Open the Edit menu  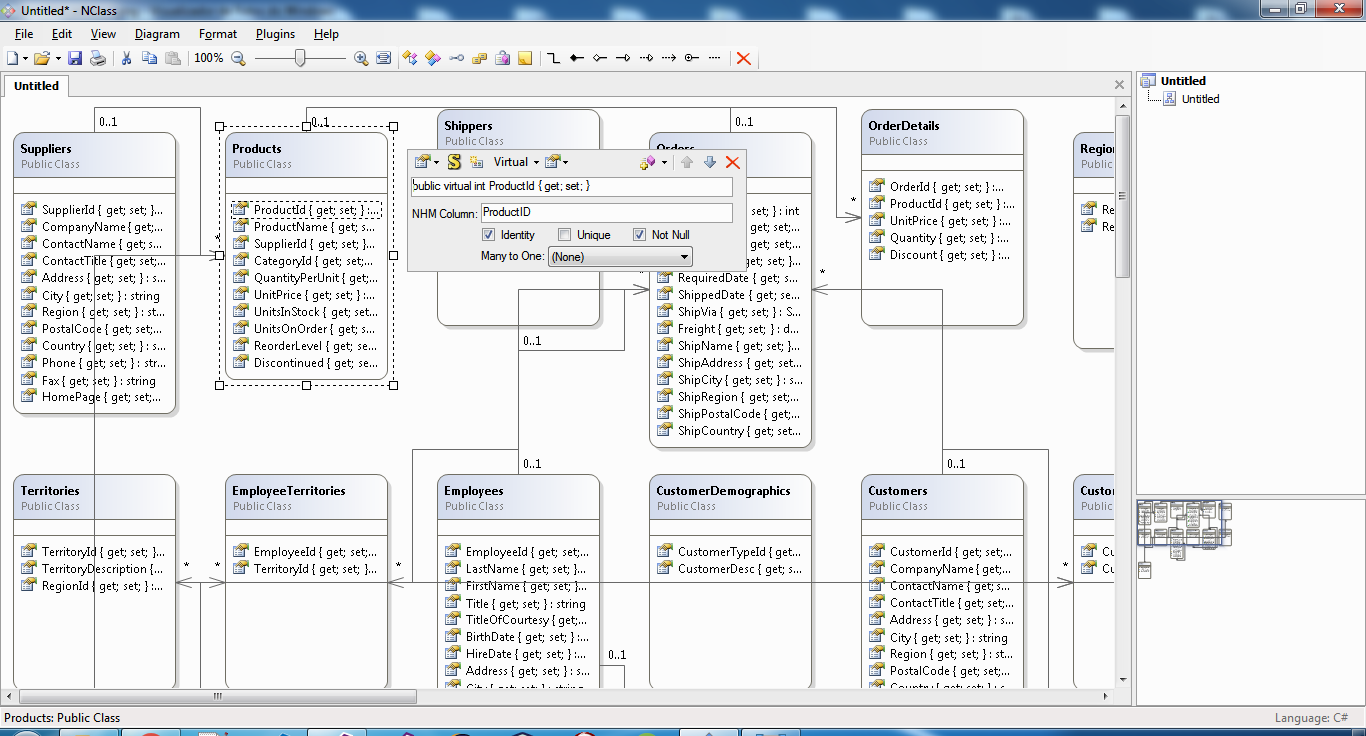[62, 34]
